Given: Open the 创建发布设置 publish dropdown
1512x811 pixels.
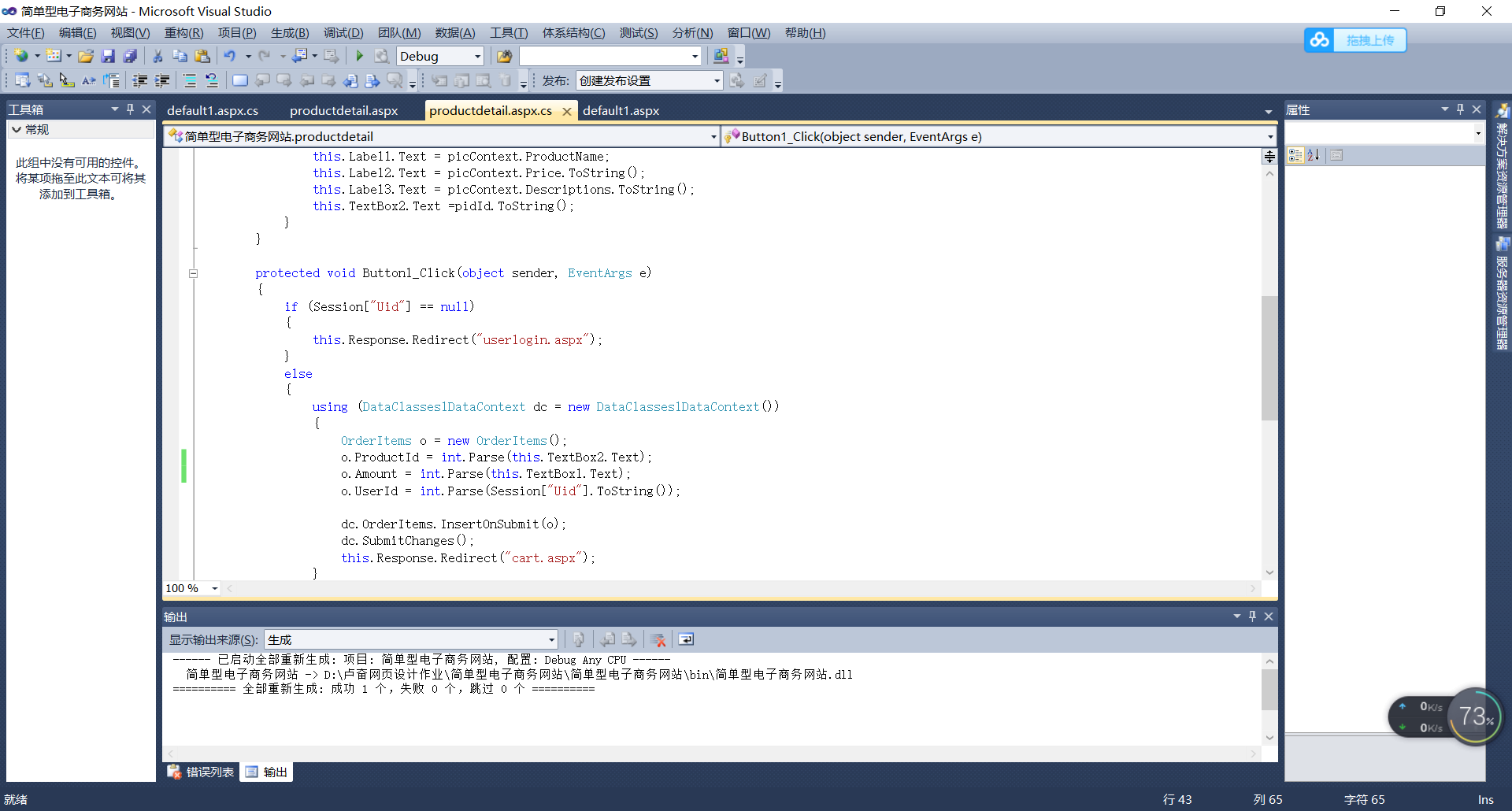Looking at the screenshot, I should pos(717,80).
